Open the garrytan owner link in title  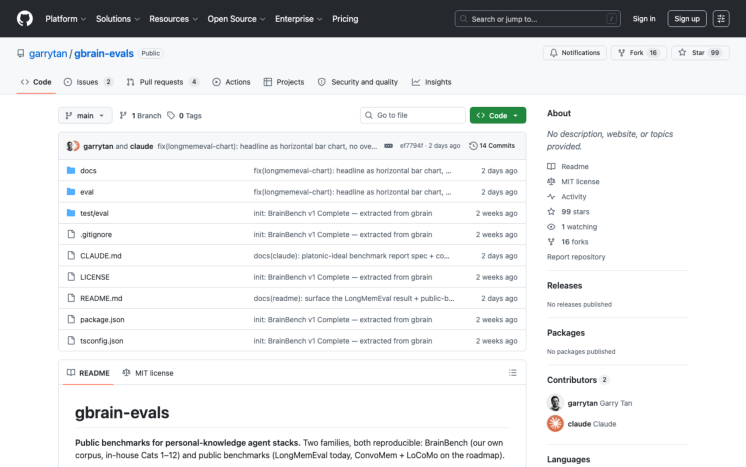(48, 53)
